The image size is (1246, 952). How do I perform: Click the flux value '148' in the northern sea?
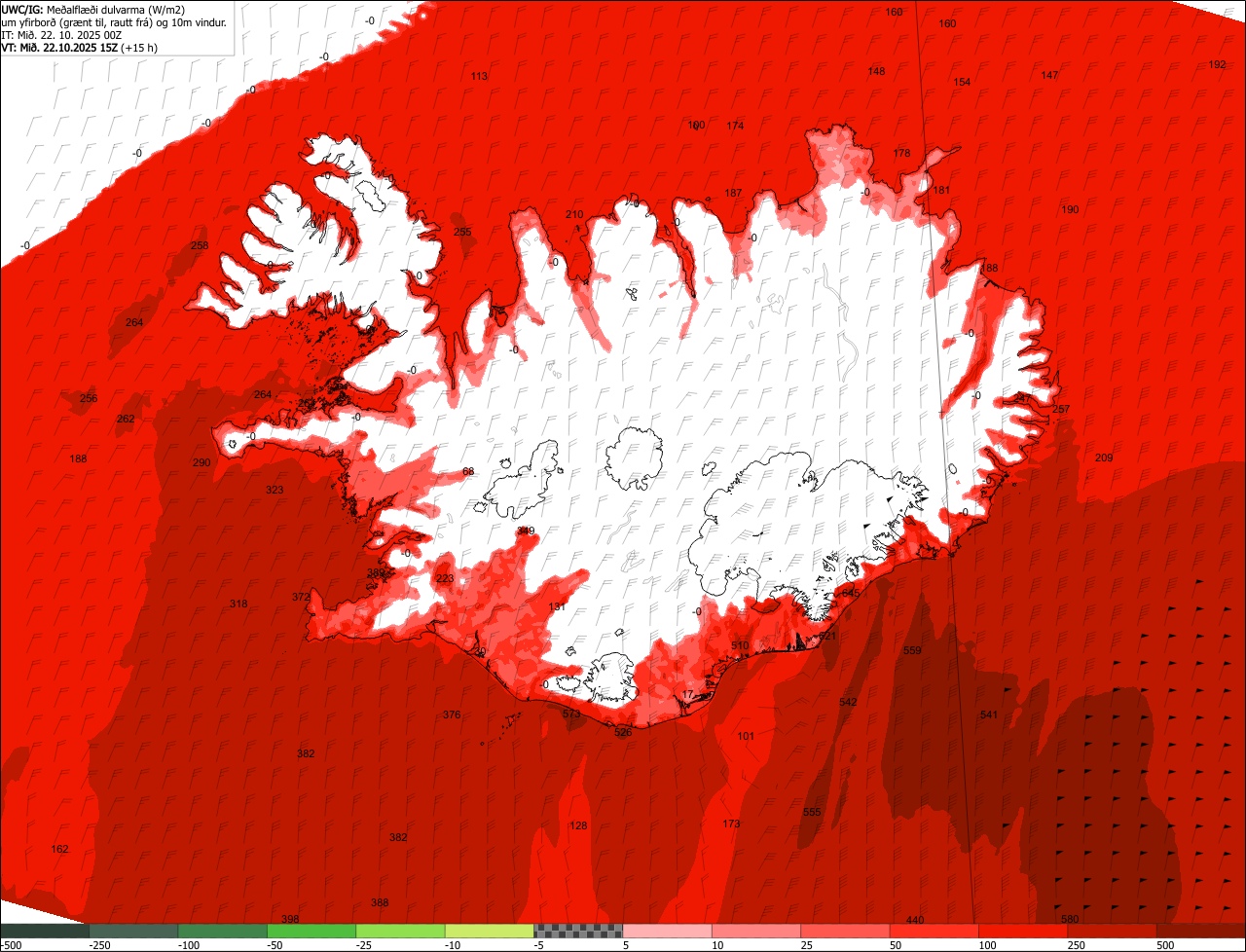[876, 71]
